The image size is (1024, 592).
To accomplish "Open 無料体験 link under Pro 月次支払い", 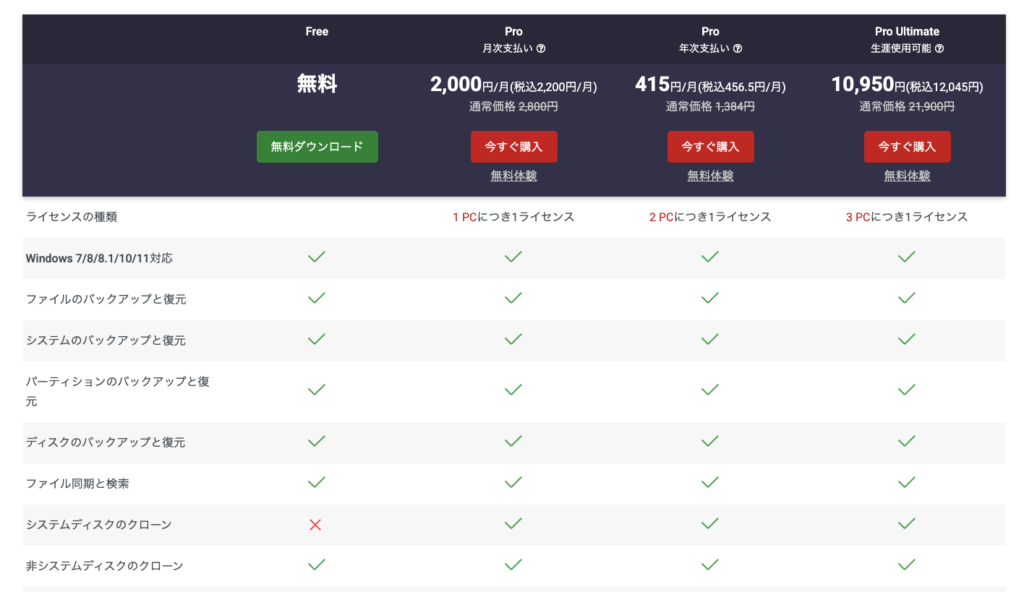I will (x=513, y=176).
